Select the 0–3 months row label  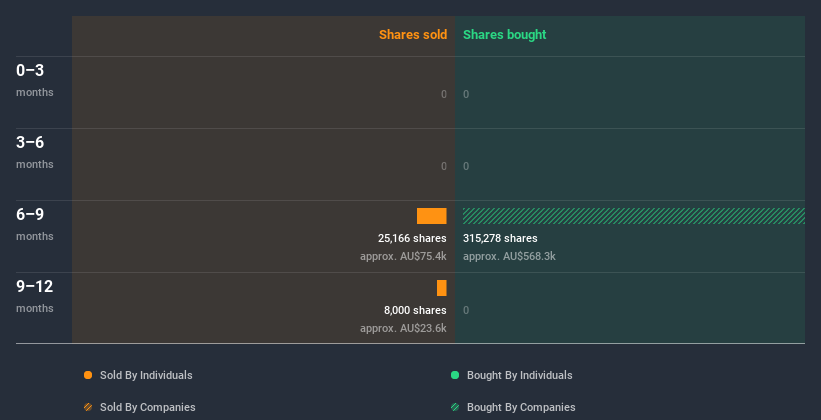pos(35,80)
